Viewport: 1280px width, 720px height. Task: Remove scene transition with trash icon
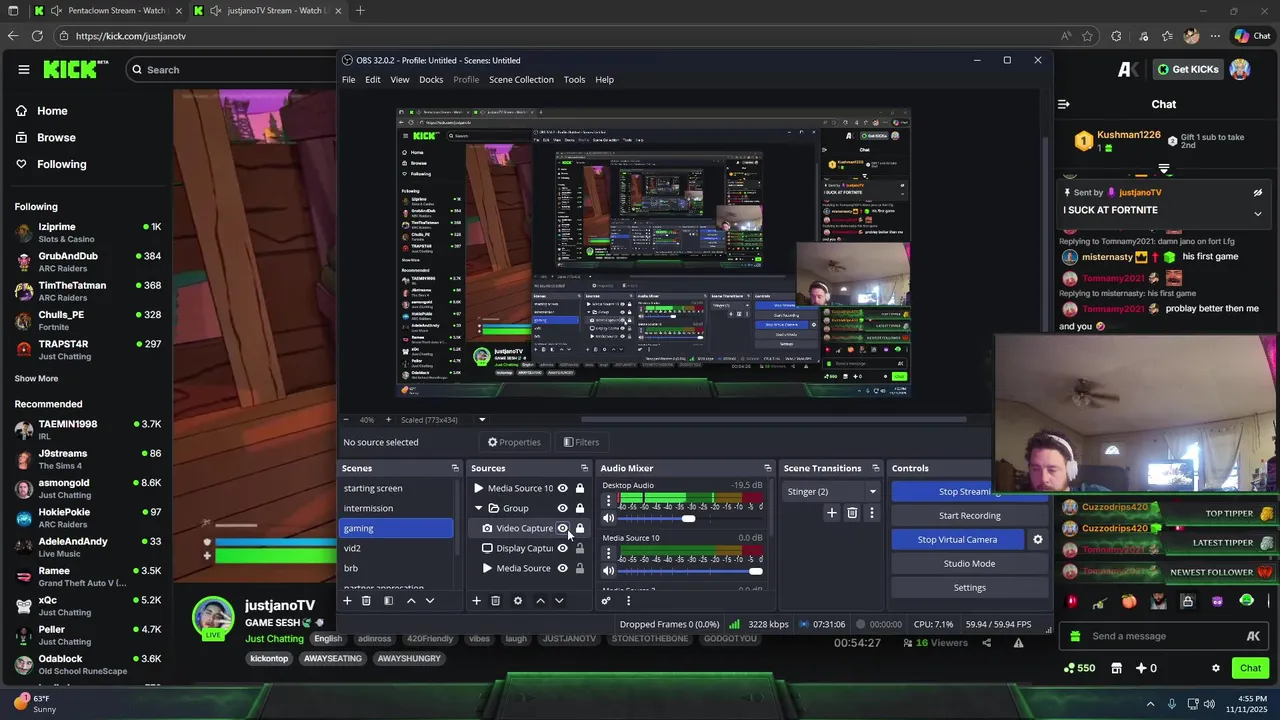[x=852, y=513]
